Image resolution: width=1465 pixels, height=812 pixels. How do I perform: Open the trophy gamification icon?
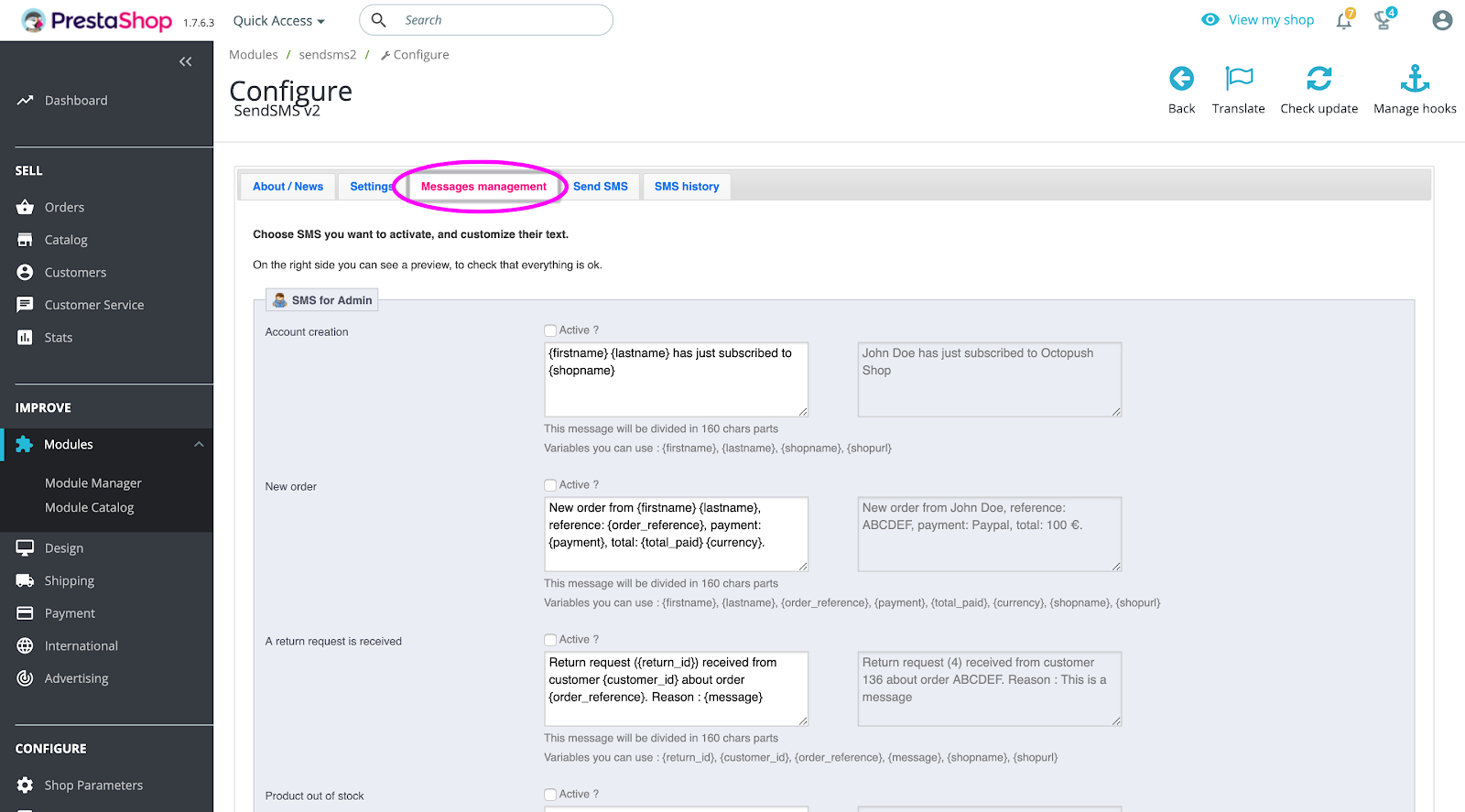pos(1383,20)
